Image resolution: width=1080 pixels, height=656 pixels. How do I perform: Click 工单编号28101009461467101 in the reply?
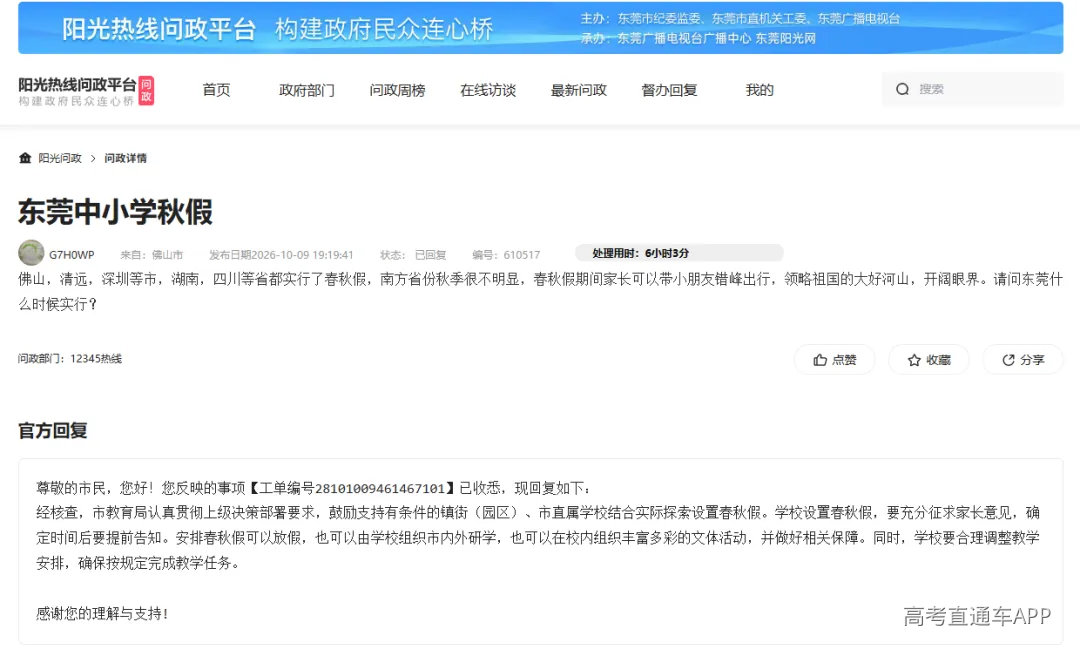(351, 489)
